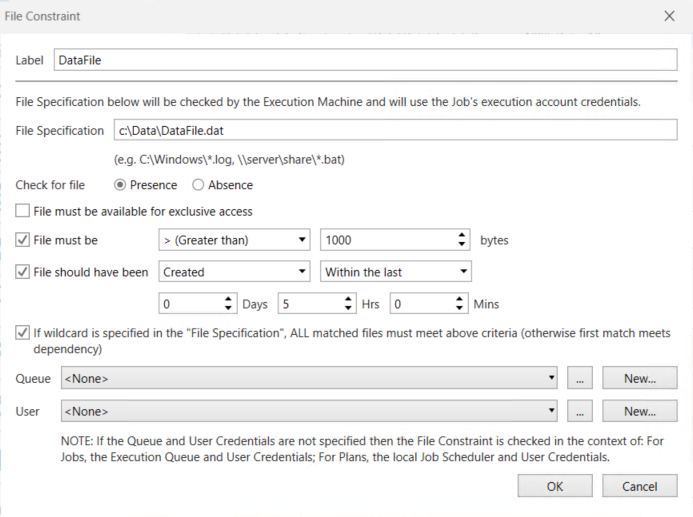Screen dimensions: 693x517
Task: Click the Label text field
Action: pos(364,60)
